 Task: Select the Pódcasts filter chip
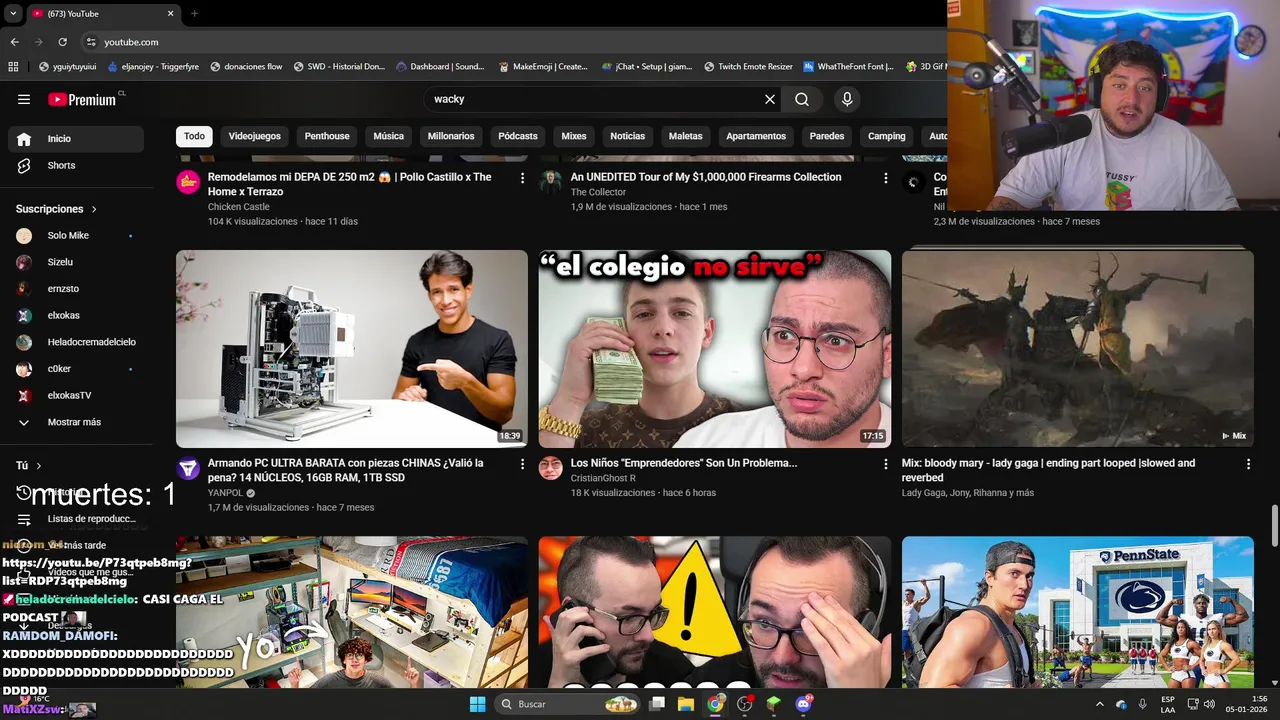(x=518, y=136)
